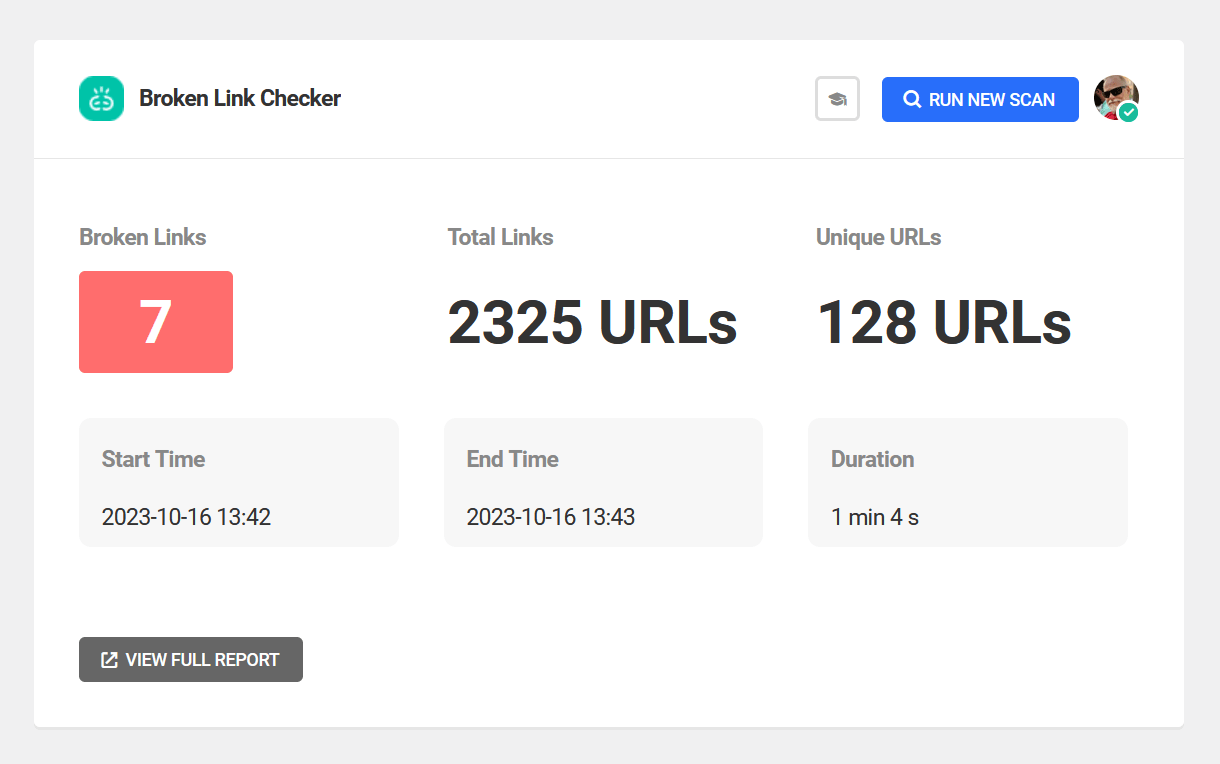
Task: Select the start time 2023-10-16 13:42
Action: (x=186, y=517)
